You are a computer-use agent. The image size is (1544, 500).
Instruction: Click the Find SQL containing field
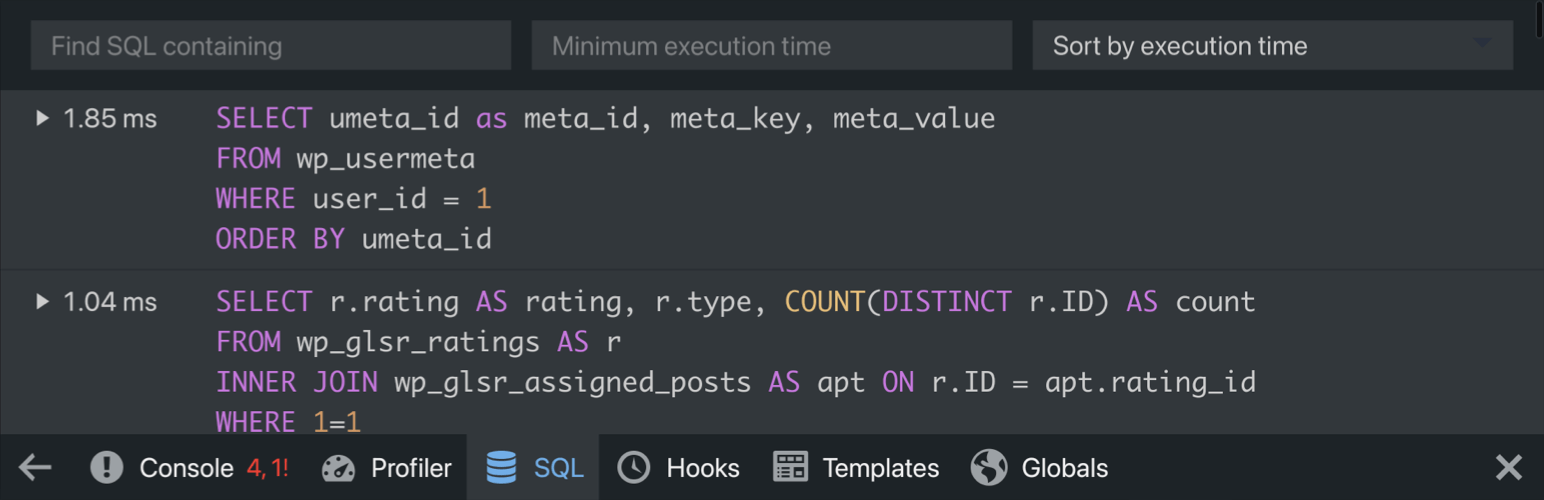tap(271, 46)
